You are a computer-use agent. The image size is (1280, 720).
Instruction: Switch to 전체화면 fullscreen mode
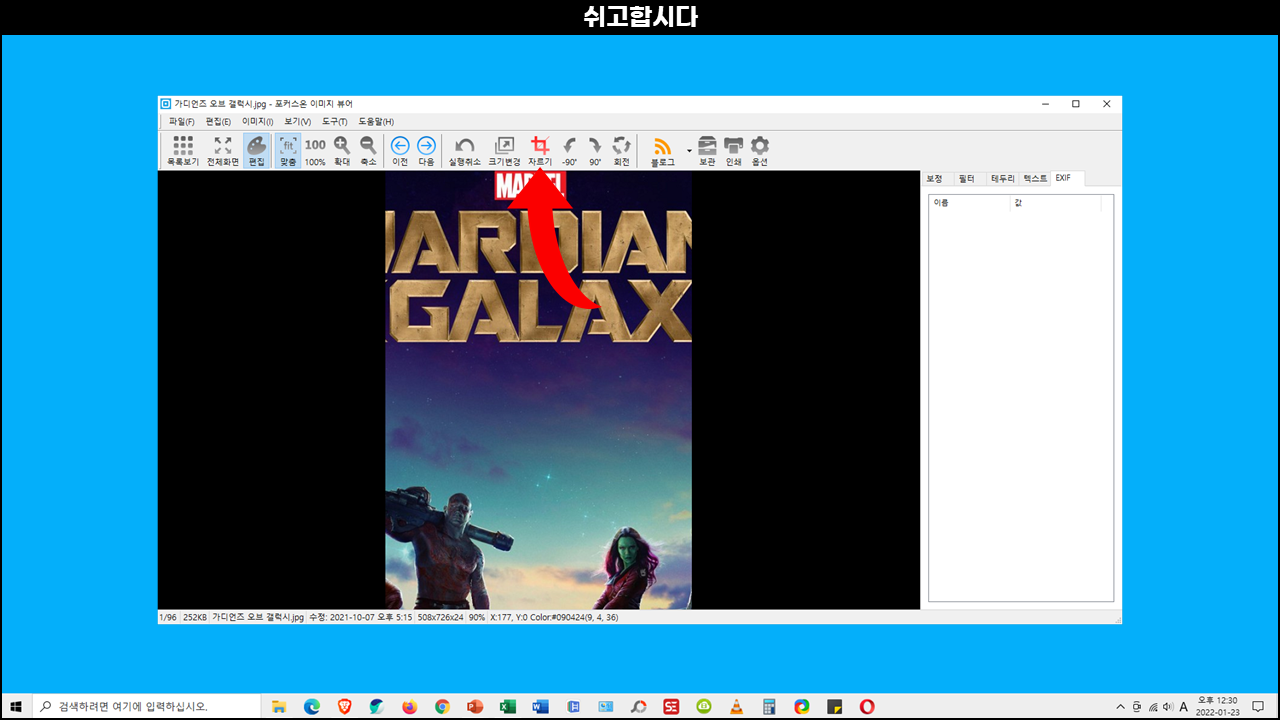tap(223, 150)
